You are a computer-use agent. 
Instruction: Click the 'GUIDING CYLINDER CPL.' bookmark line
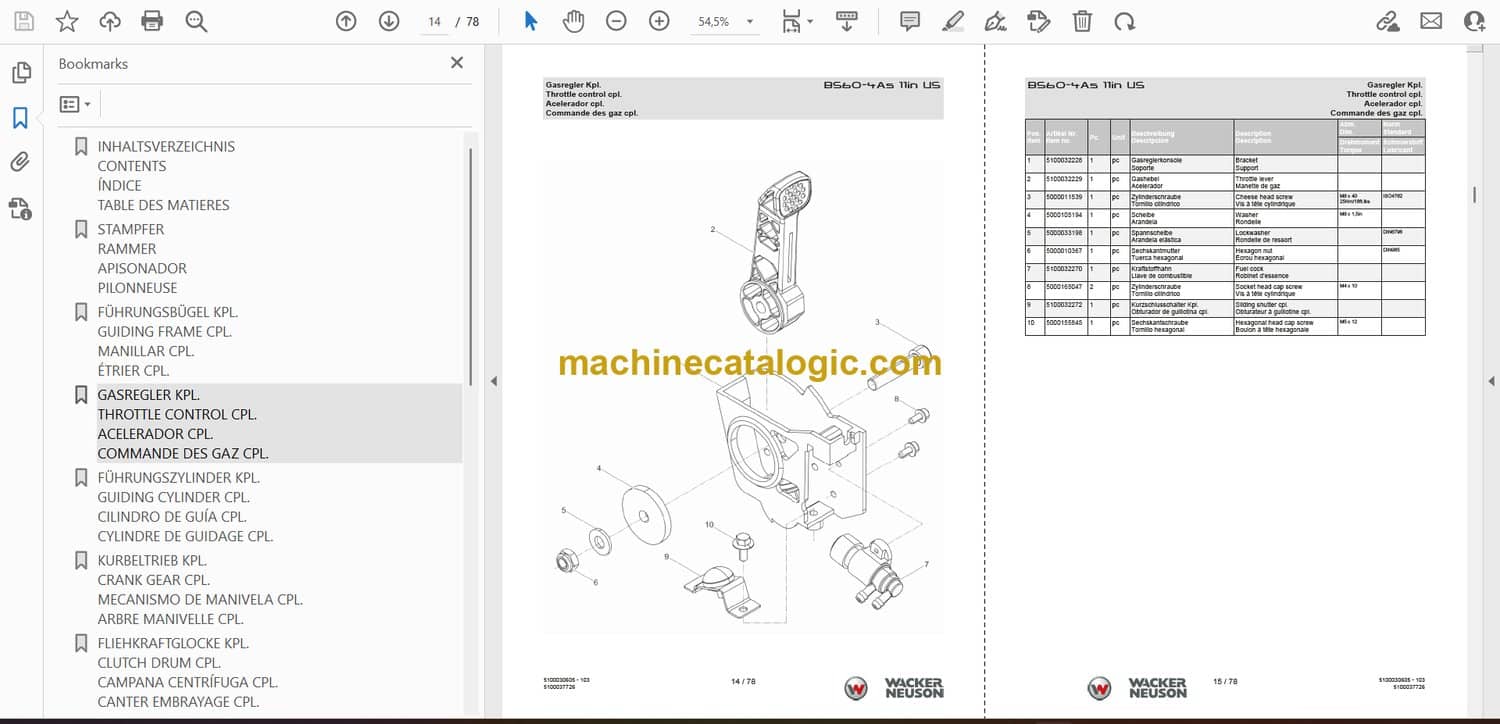pyautogui.click(x=174, y=497)
